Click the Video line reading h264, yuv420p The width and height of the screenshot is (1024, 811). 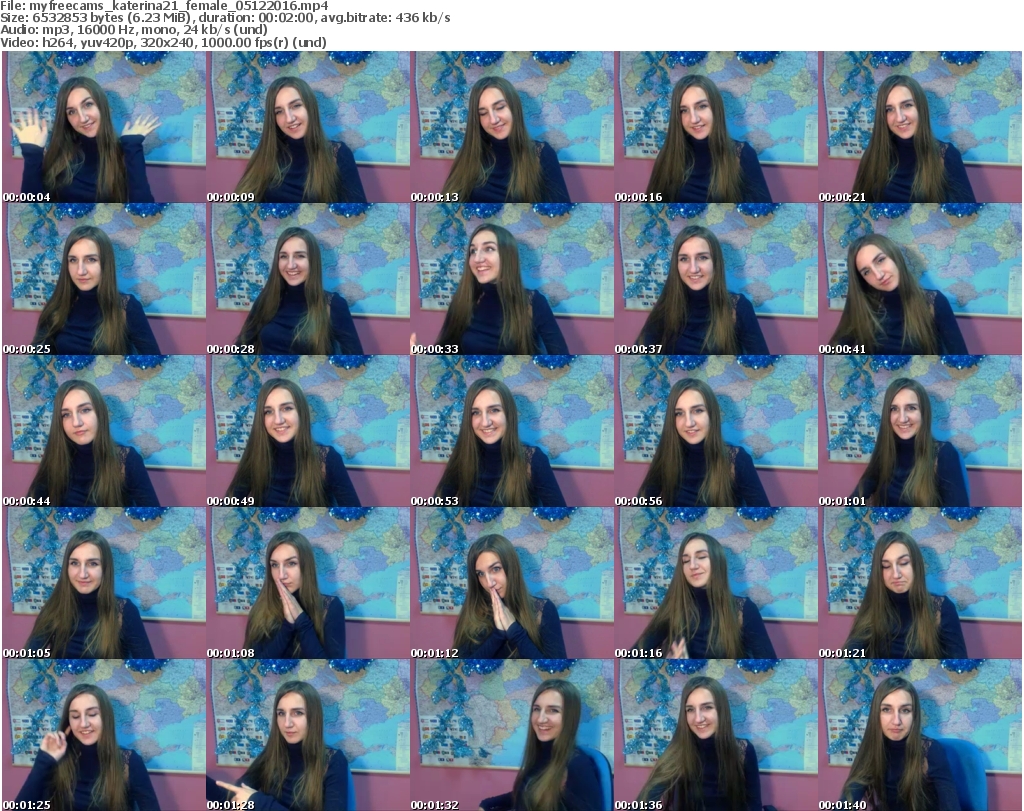(163, 42)
